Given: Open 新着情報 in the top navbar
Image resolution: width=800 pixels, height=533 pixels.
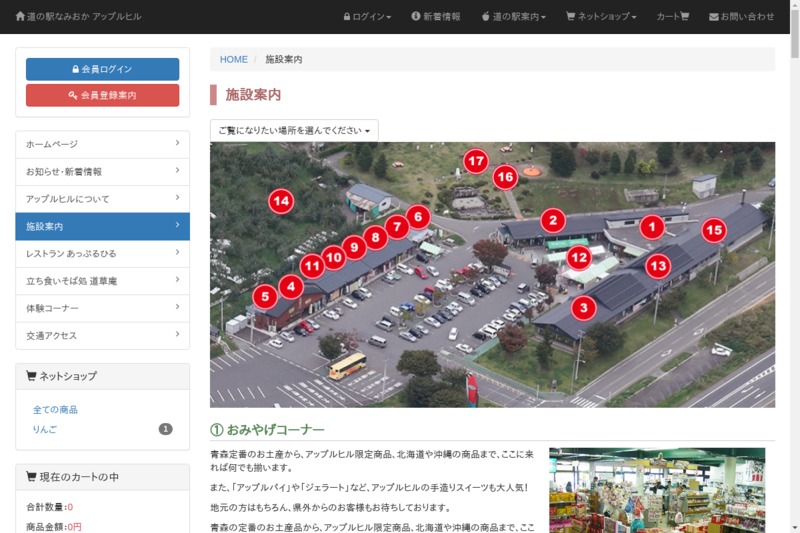Looking at the screenshot, I should pyautogui.click(x=435, y=17).
